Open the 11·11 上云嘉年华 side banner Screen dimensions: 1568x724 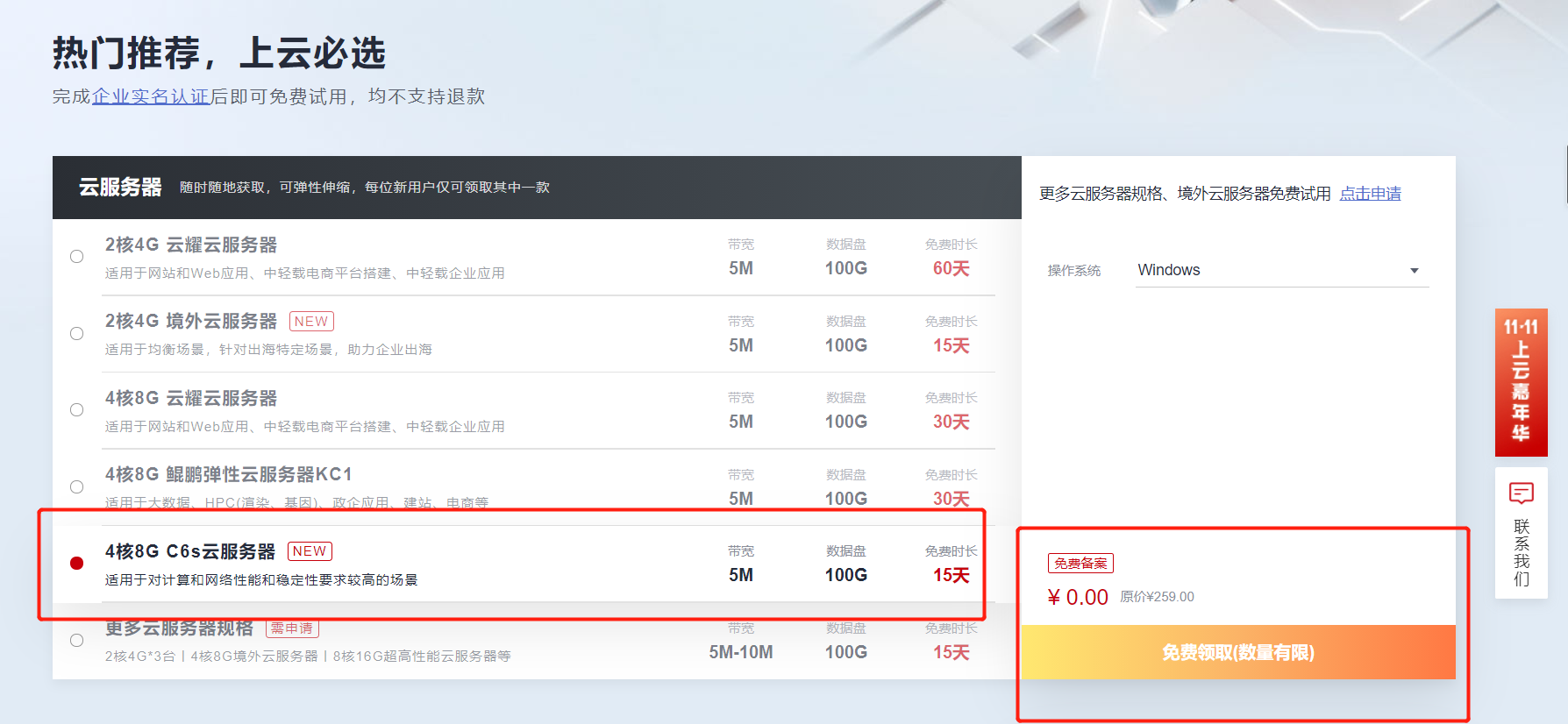1522,382
